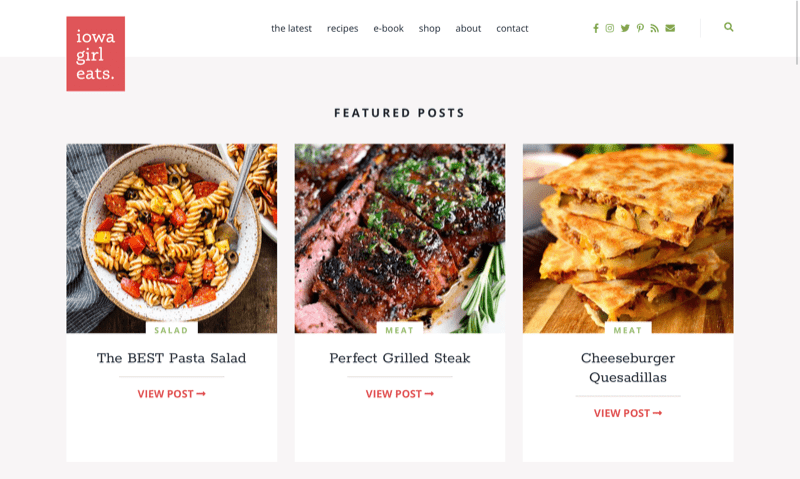The width and height of the screenshot is (800, 479).
Task: Open site search magnifier icon
Action: 729,27
